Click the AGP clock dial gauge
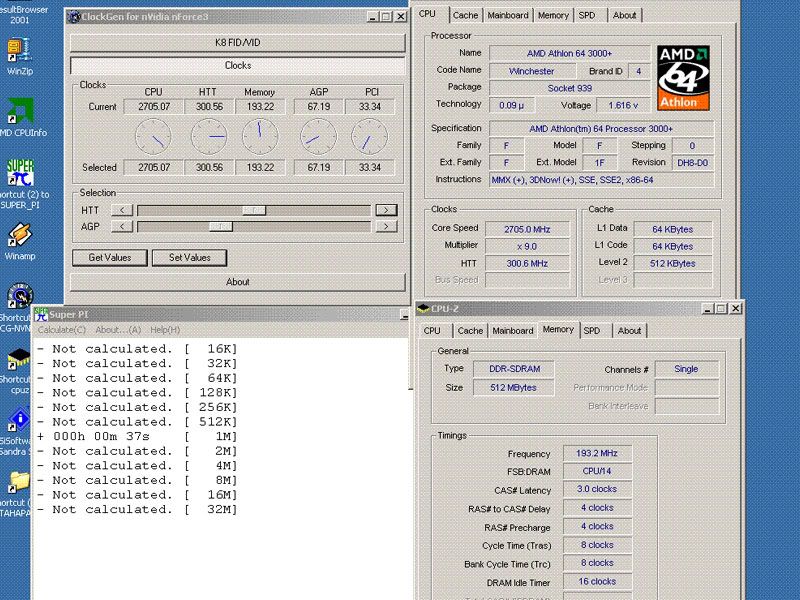The width and height of the screenshot is (800, 600). [318, 137]
